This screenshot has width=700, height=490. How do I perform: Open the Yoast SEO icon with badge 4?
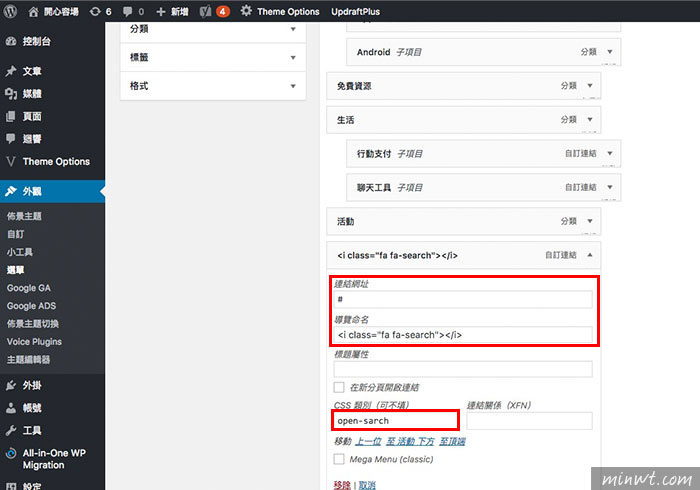tap(206, 12)
